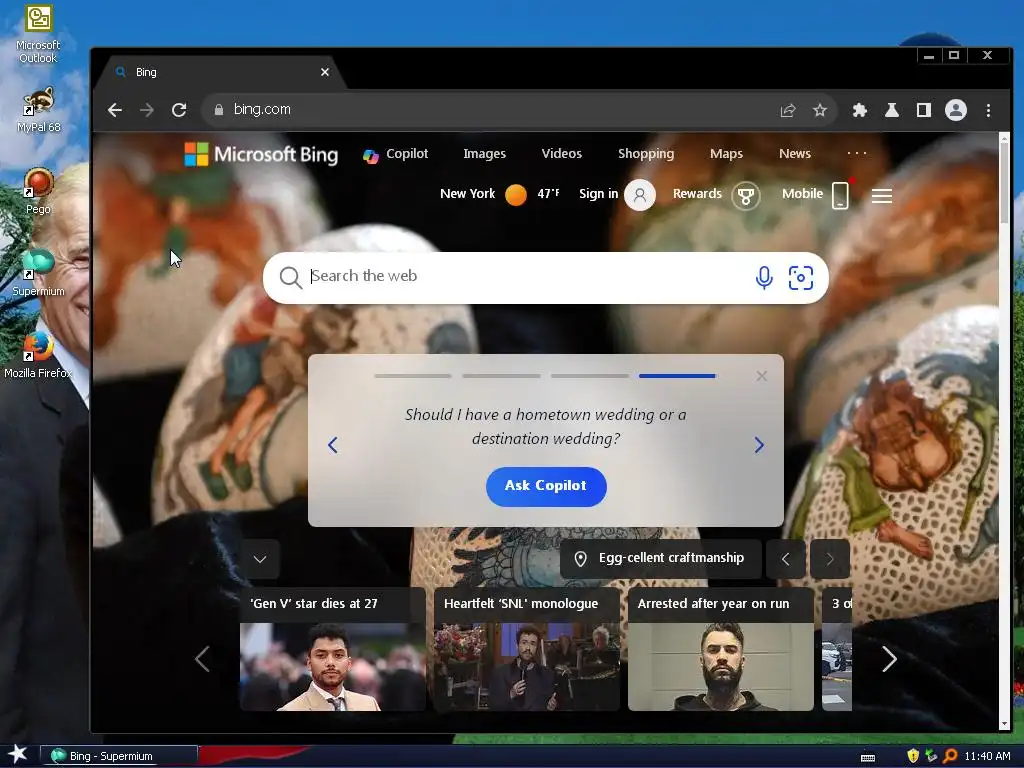Open the browser three-dot menu
Screen dimensions: 1024x768
click(x=988, y=110)
